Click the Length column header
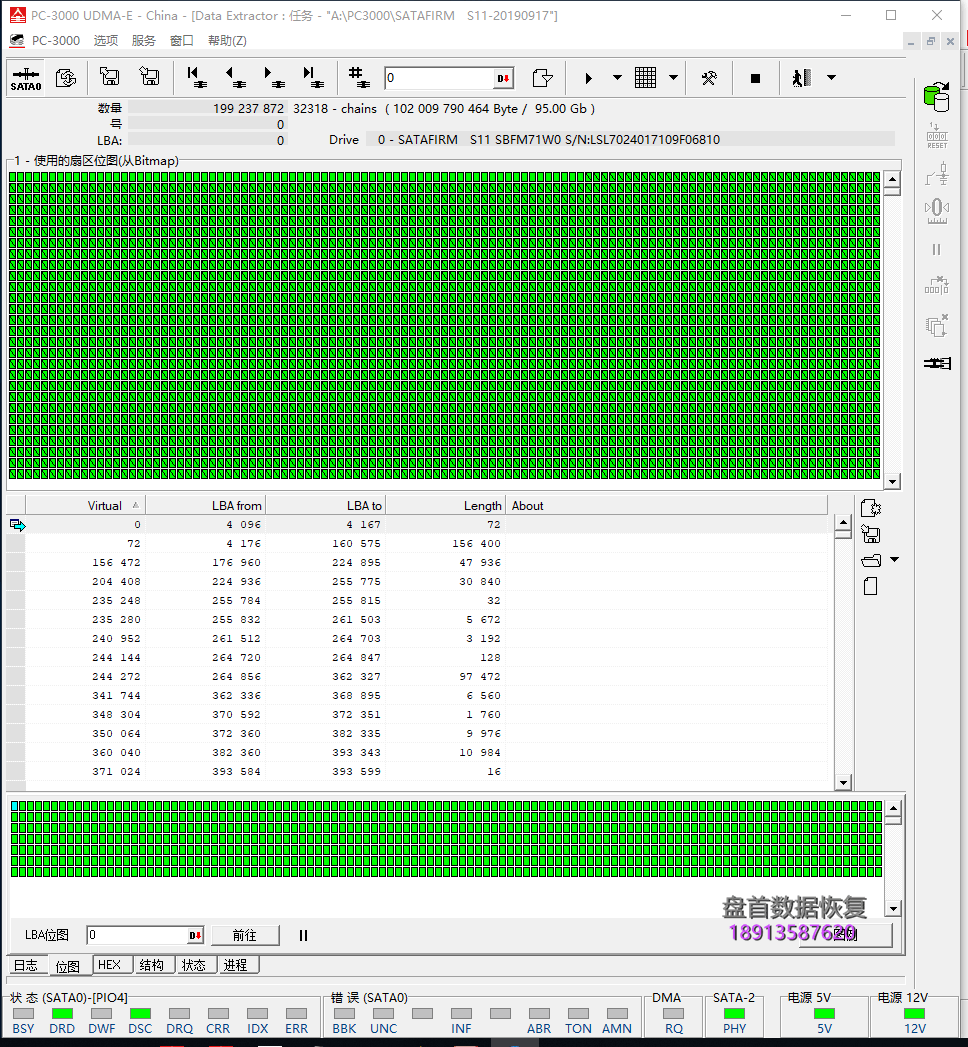The height and width of the screenshot is (1047, 968). [x=446, y=505]
